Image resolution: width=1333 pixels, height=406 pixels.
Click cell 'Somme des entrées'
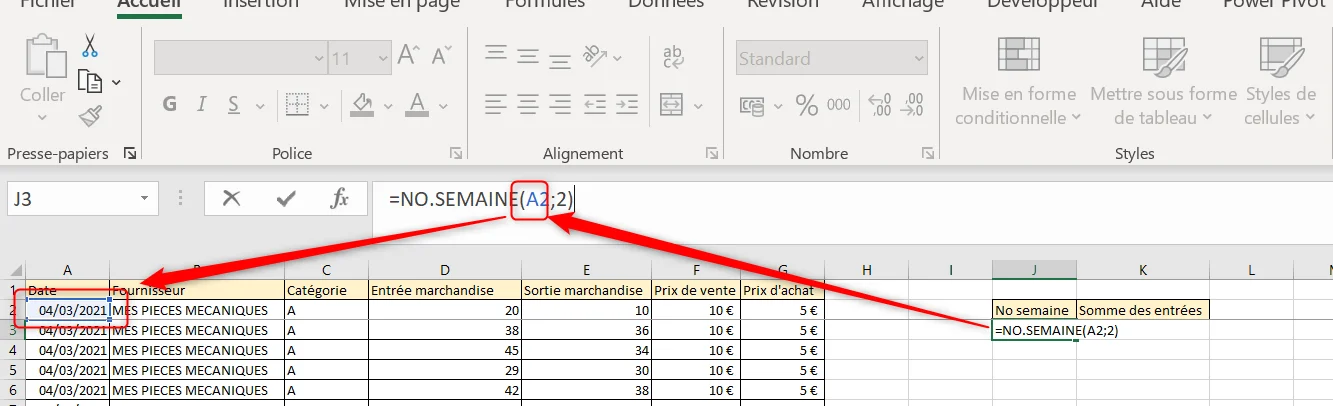[1141, 310]
